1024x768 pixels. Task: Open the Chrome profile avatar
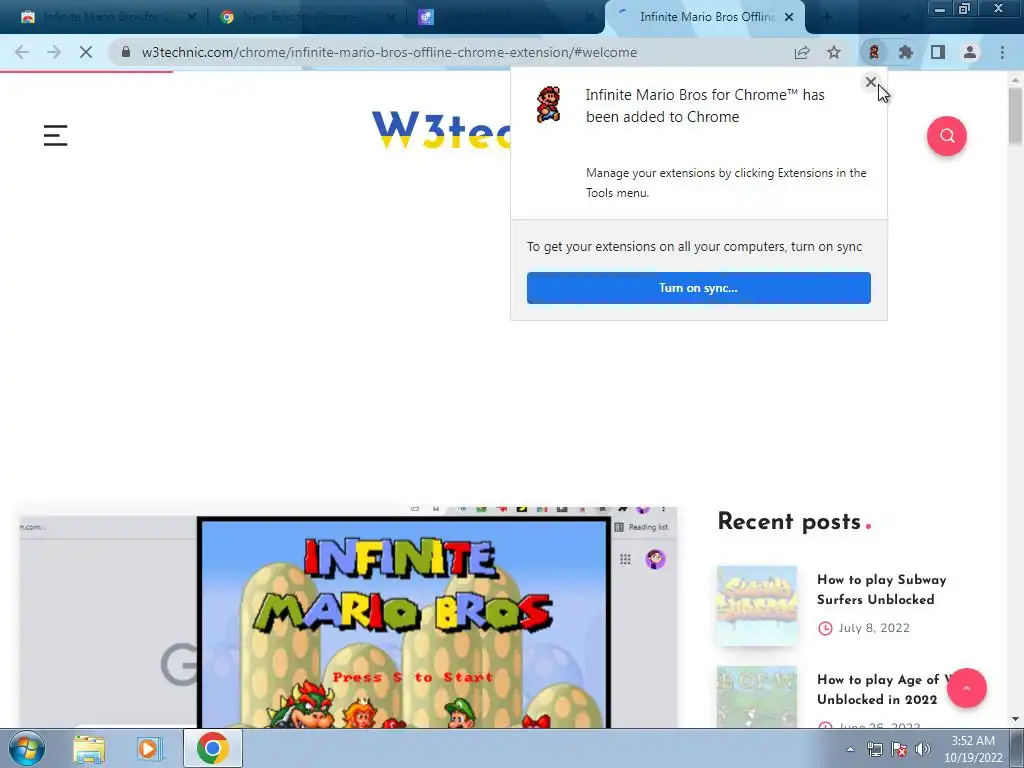[970, 52]
